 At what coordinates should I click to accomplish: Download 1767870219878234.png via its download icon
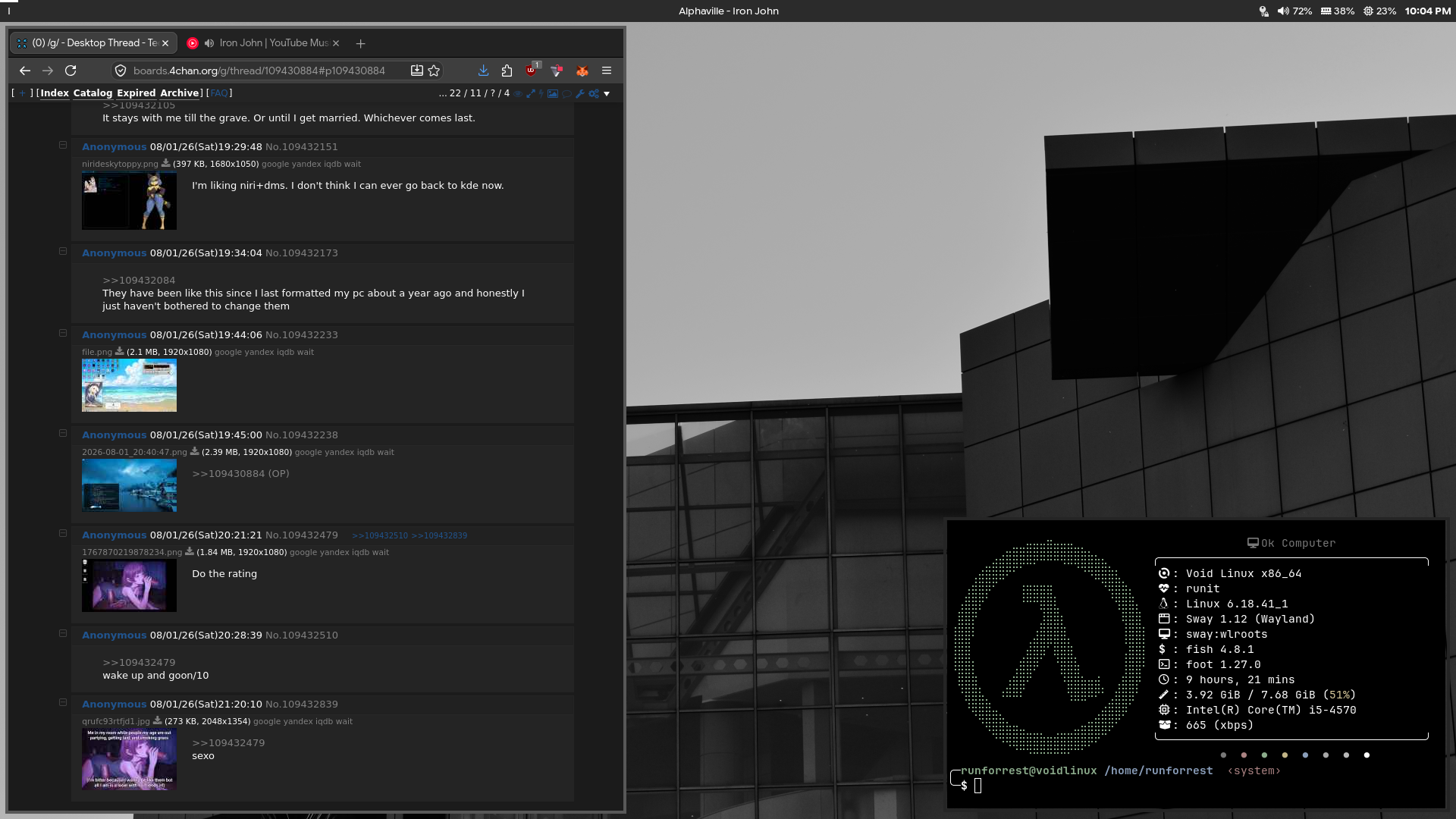(x=190, y=551)
